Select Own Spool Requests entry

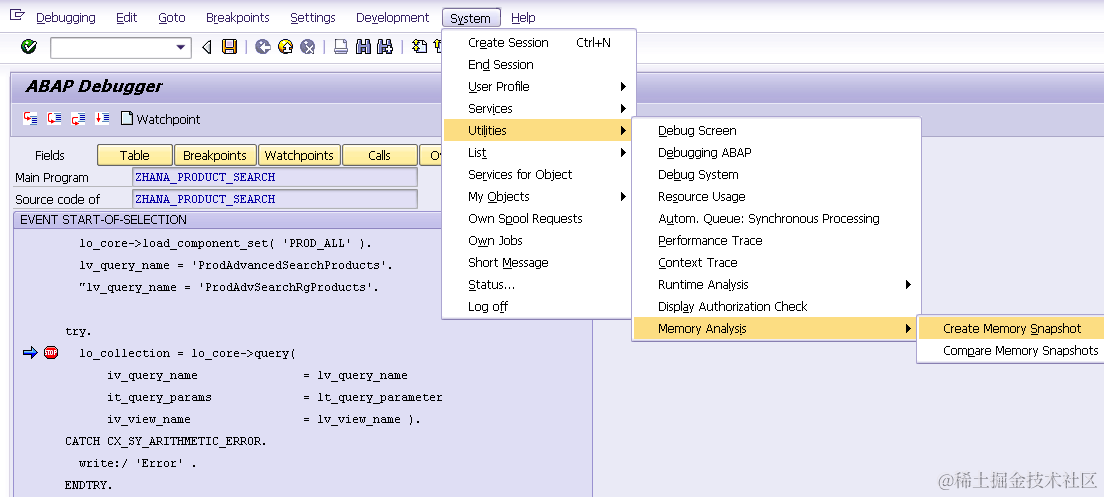(538, 218)
